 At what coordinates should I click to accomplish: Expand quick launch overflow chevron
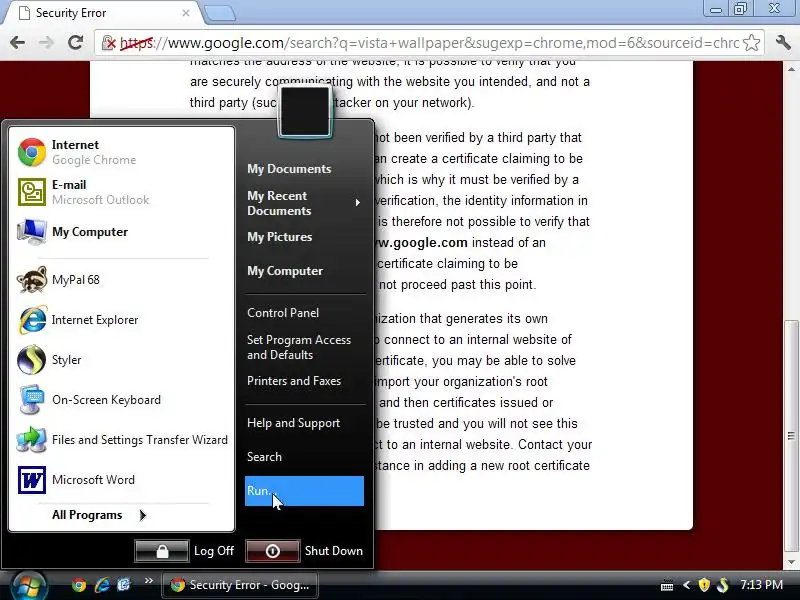(x=148, y=581)
